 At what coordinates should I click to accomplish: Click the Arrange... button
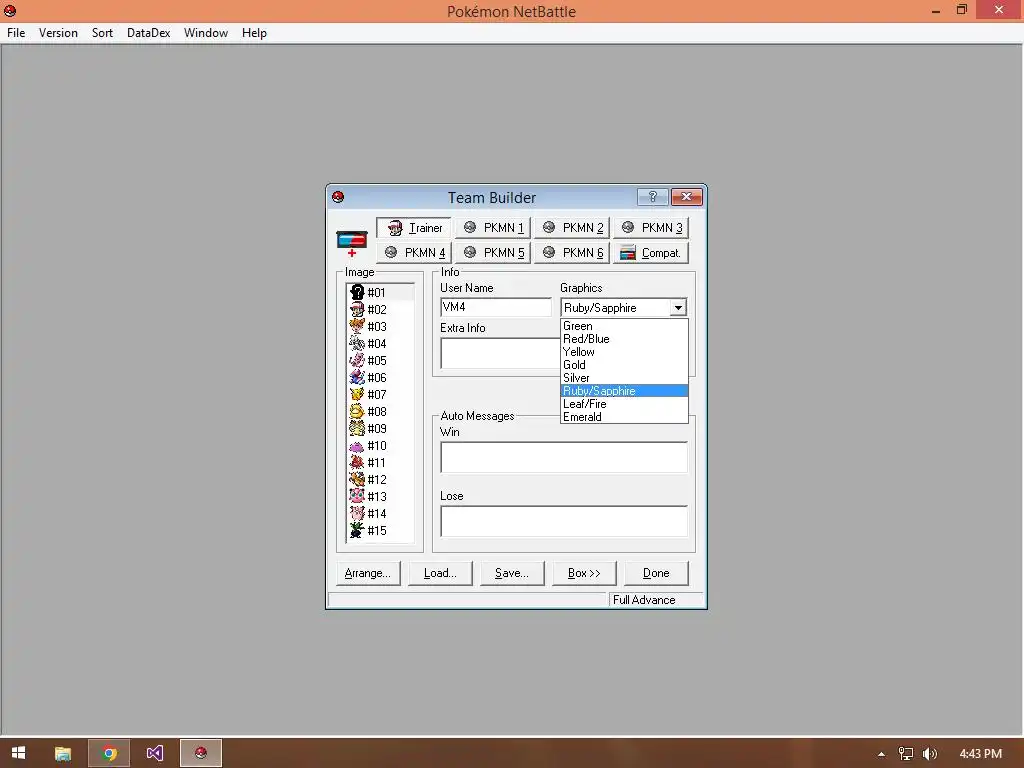pyautogui.click(x=368, y=573)
